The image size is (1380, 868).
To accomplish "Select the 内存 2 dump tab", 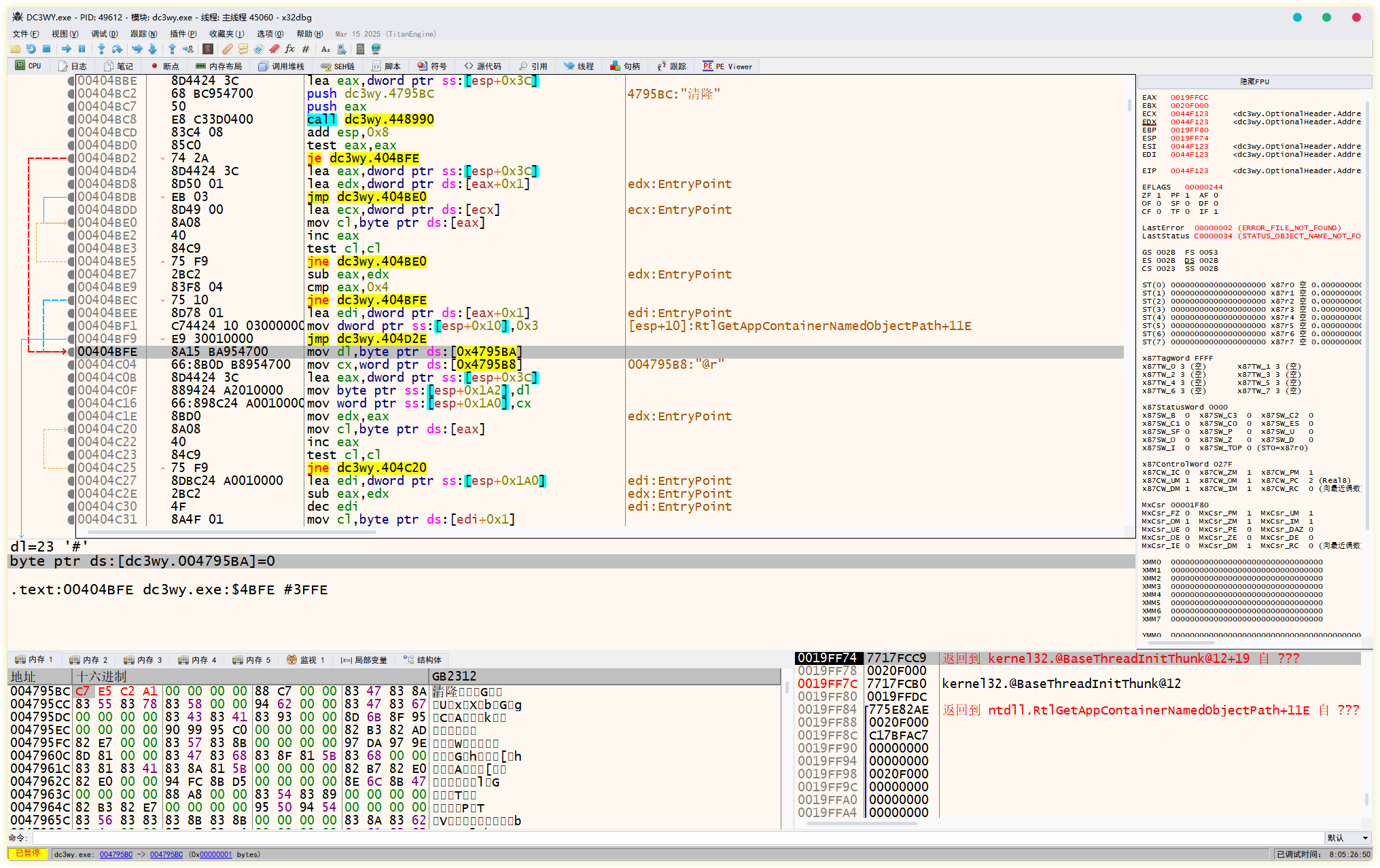I will click(89, 659).
